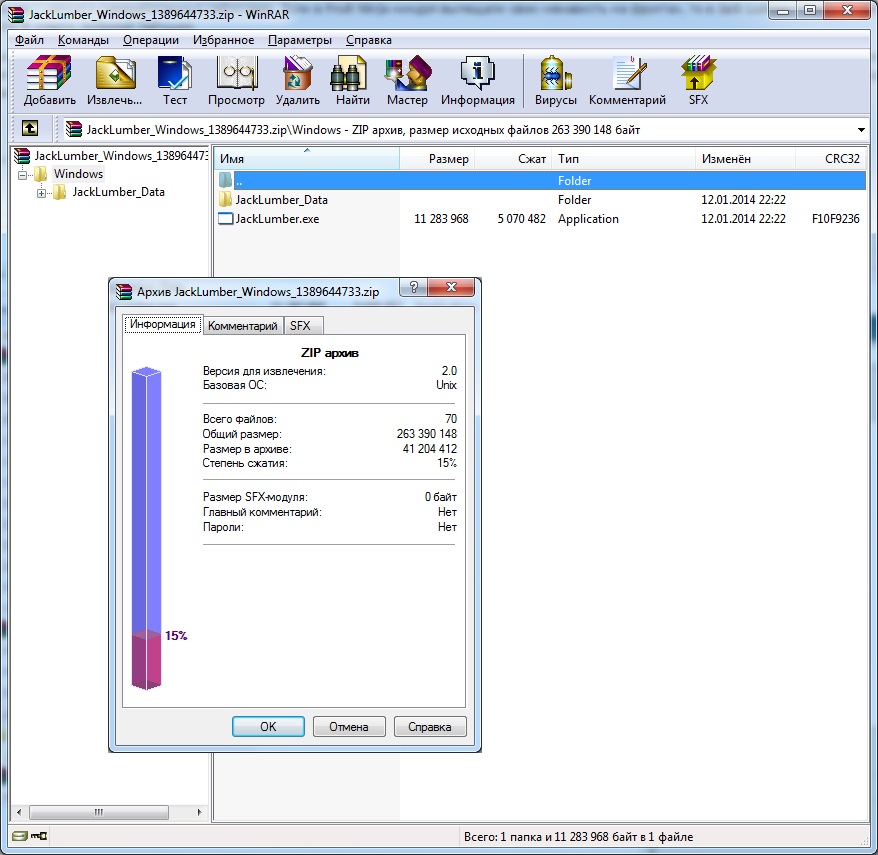Image resolution: width=878 pixels, height=855 pixels.
Task: Collapse the Windows tree node
Action: 22,175
